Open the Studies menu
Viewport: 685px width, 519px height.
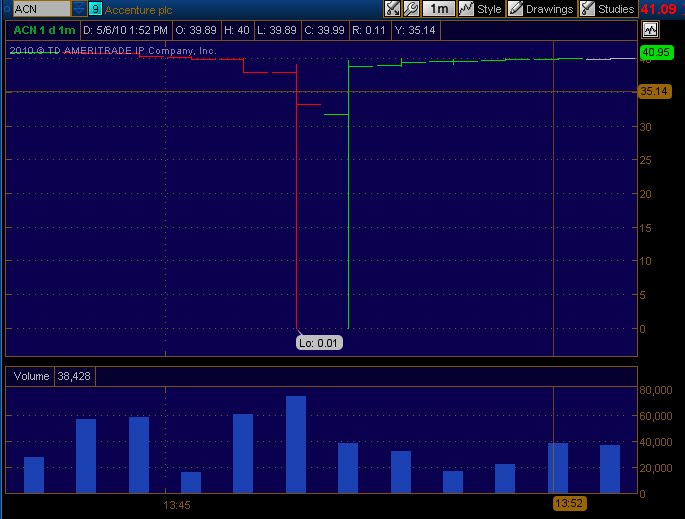(x=608, y=9)
